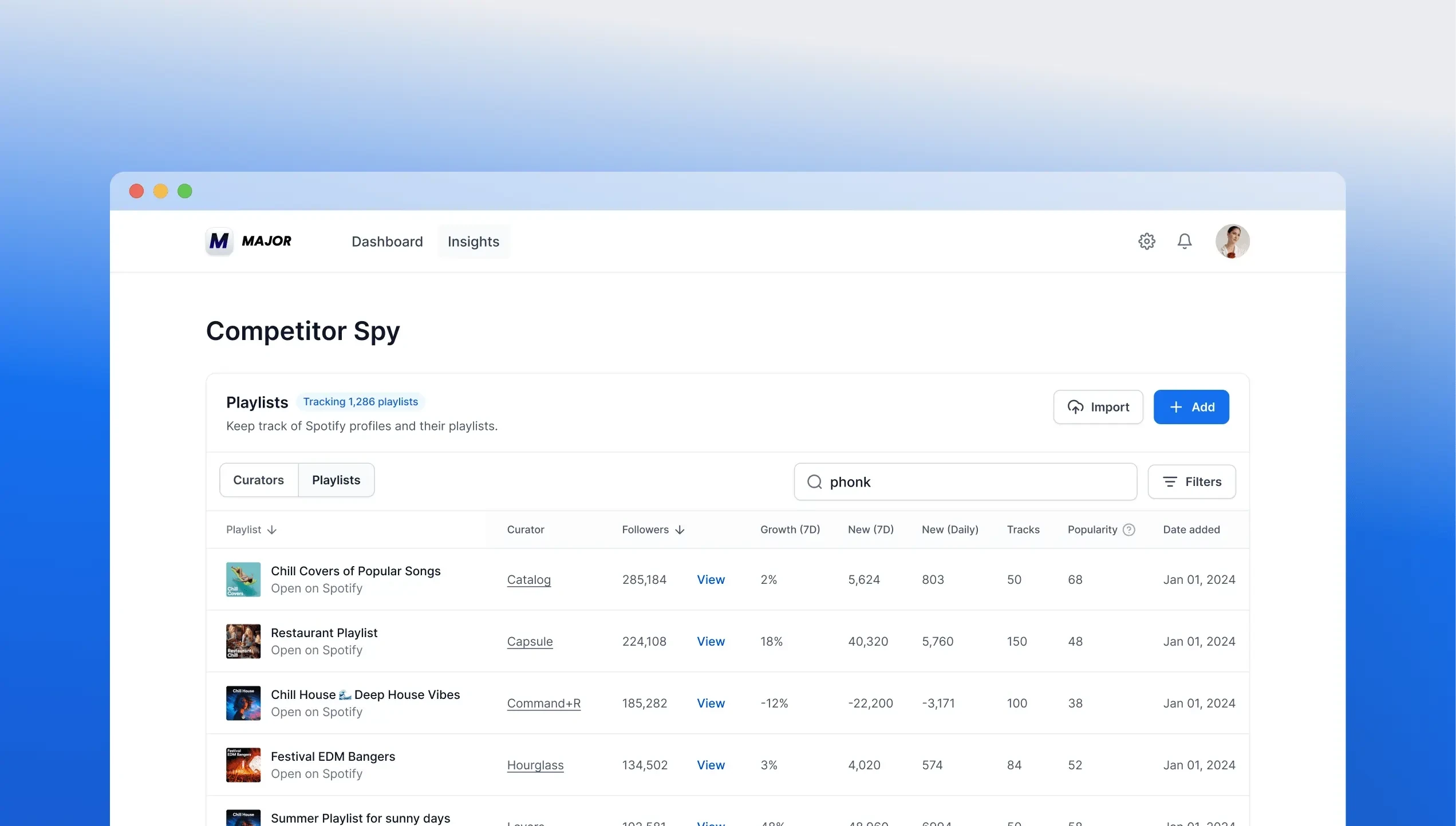Click View for Chill House playlist
Image resolution: width=1456 pixels, height=826 pixels.
[711, 704]
